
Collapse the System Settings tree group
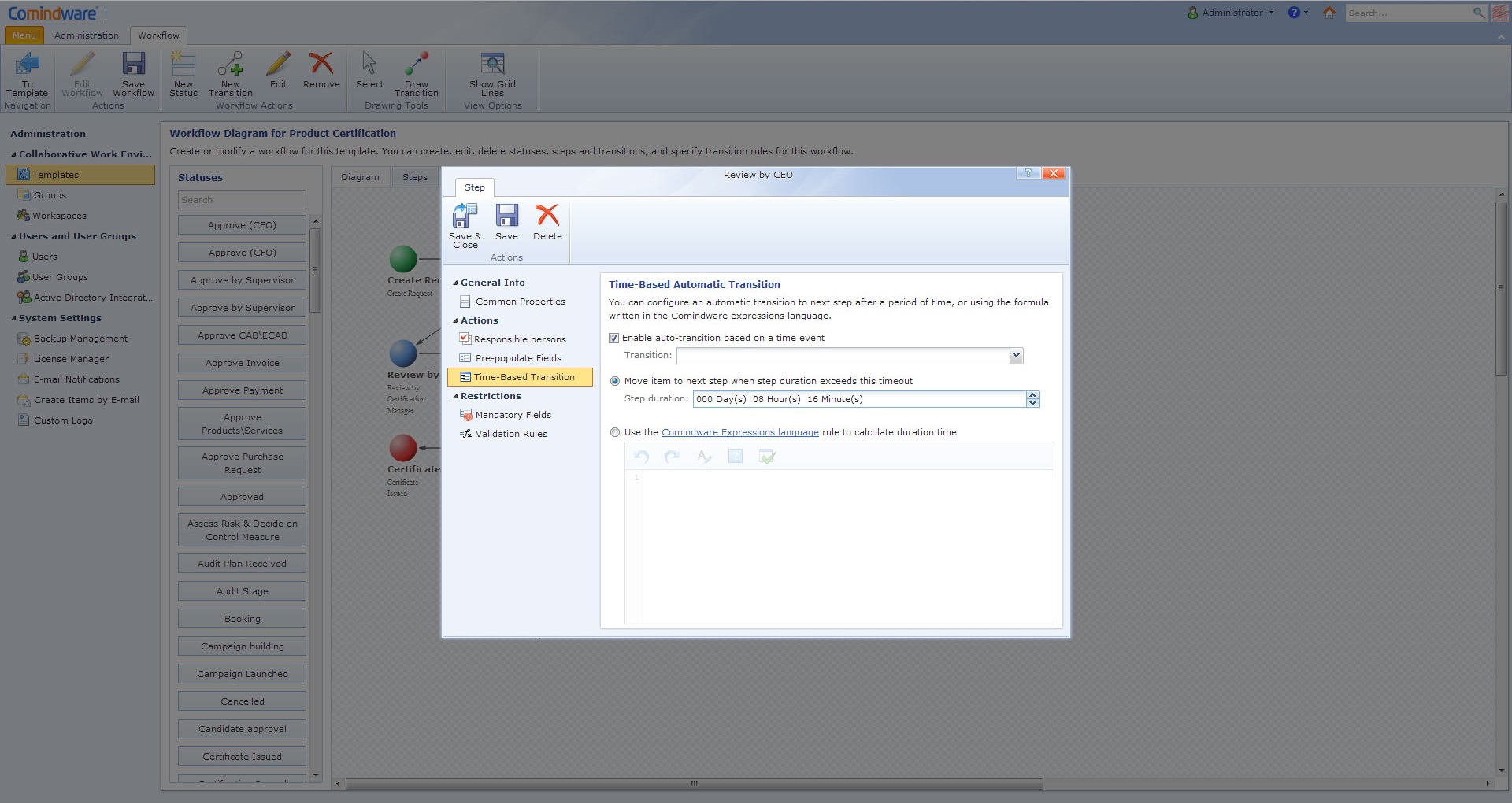pyautogui.click(x=13, y=319)
